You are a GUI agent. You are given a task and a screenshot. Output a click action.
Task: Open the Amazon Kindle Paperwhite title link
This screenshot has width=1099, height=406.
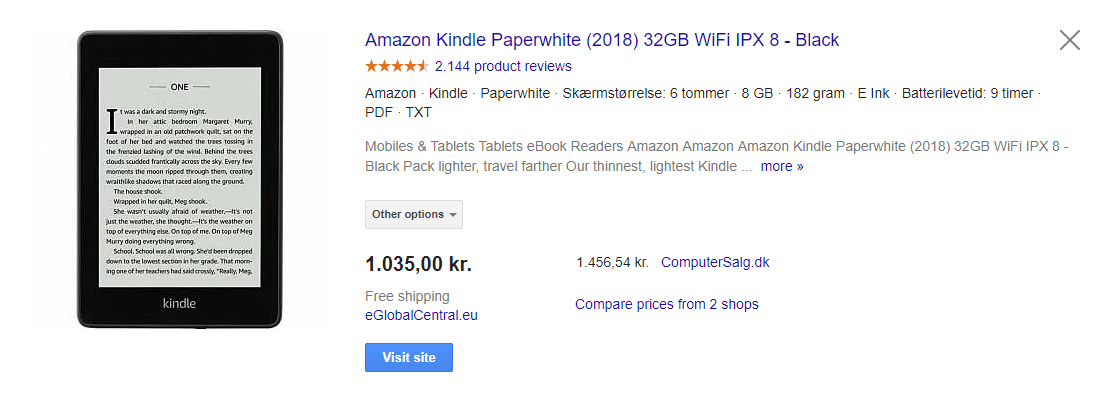pyautogui.click(x=602, y=40)
